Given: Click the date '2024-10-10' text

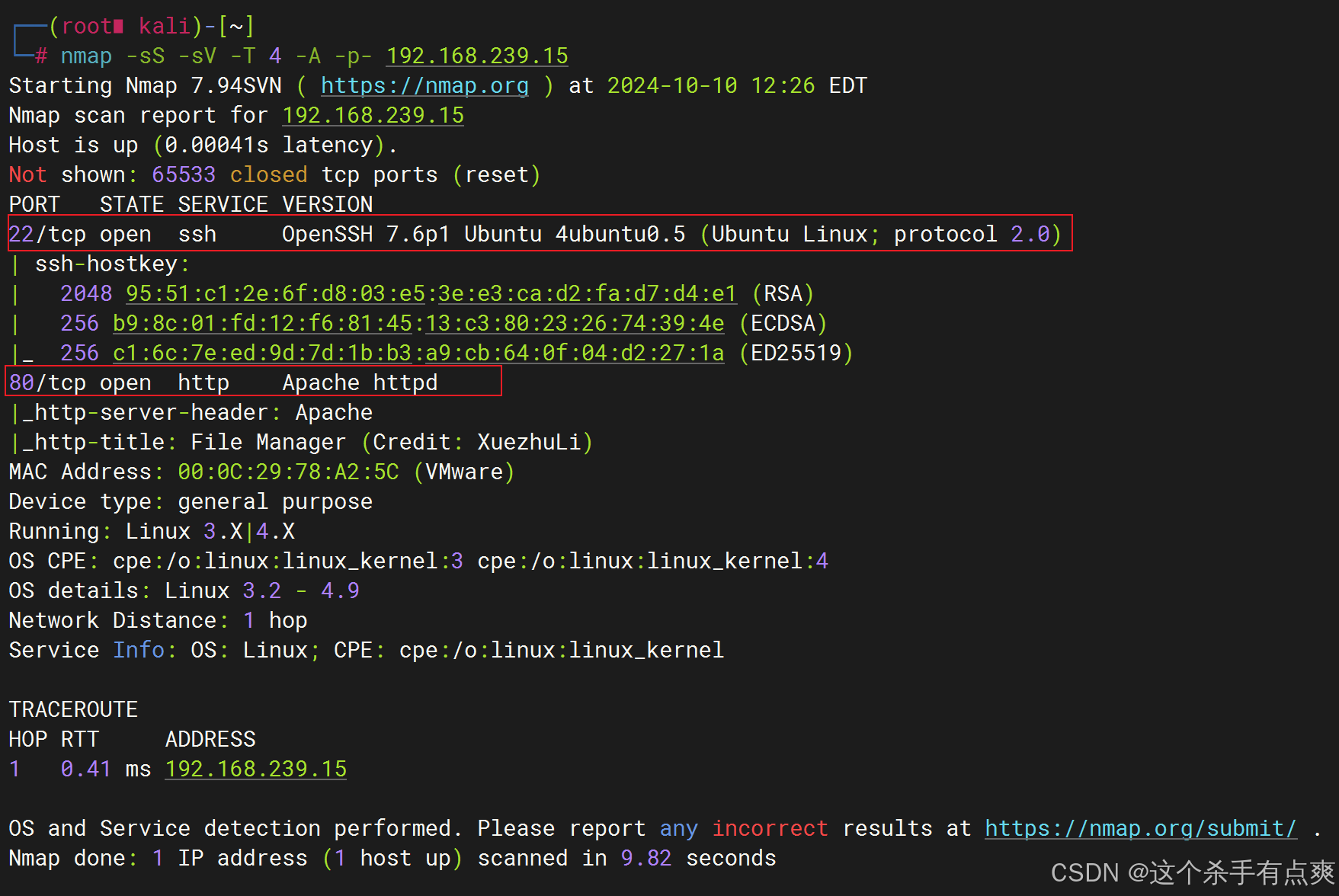Looking at the screenshot, I should click(672, 86).
